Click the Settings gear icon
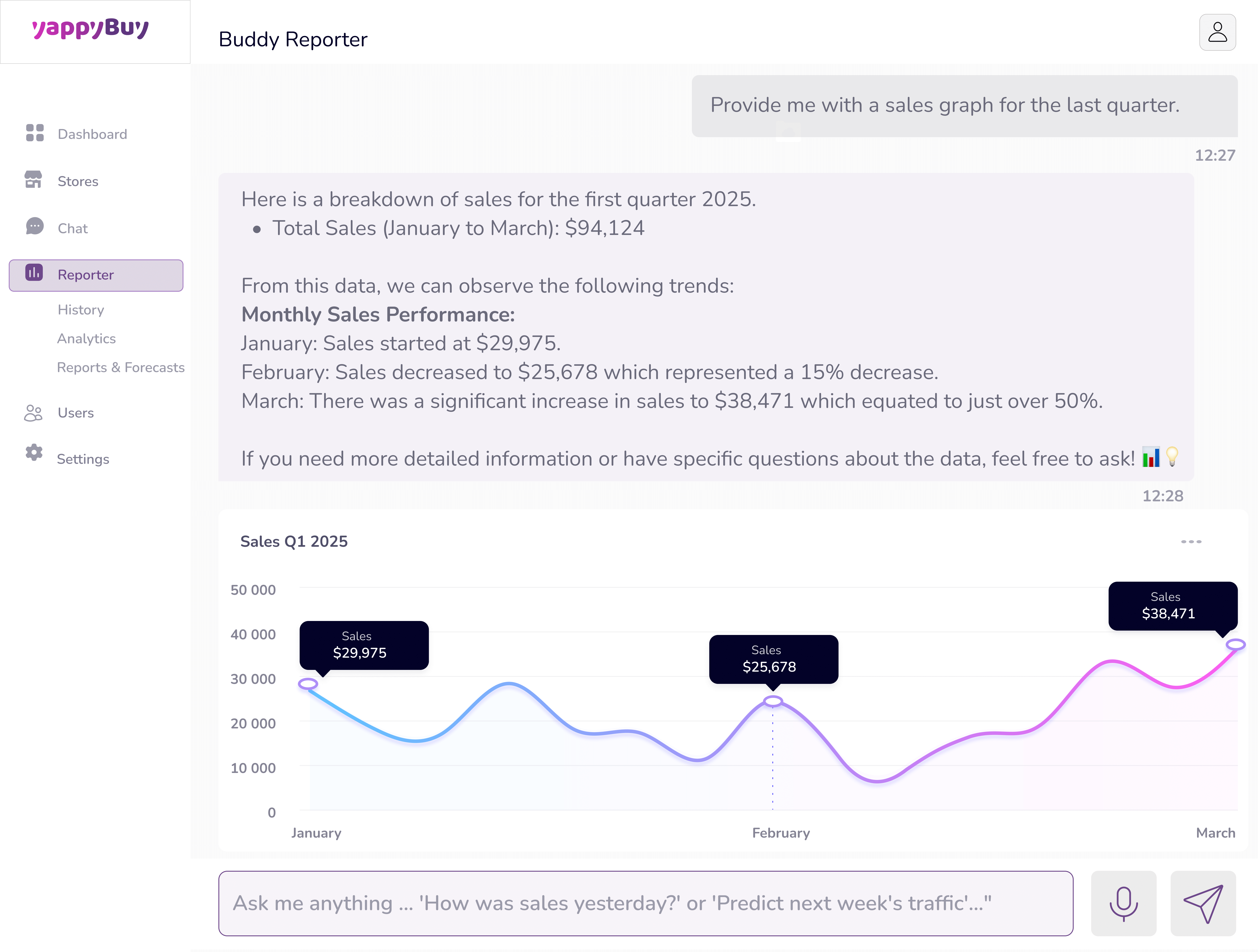This screenshot has width=1258, height=952. click(34, 453)
